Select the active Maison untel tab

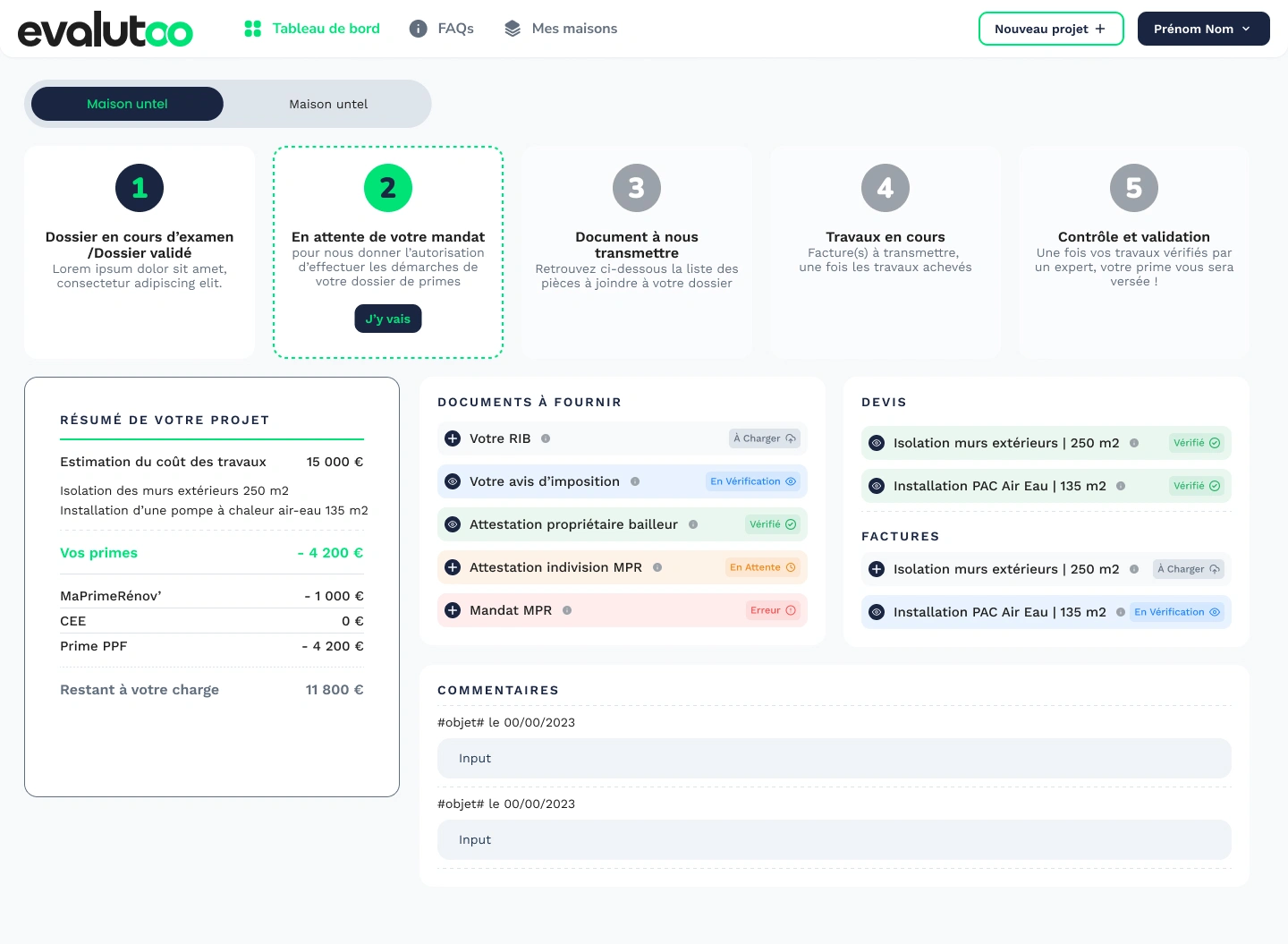pyautogui.click(x=127, y=104)
